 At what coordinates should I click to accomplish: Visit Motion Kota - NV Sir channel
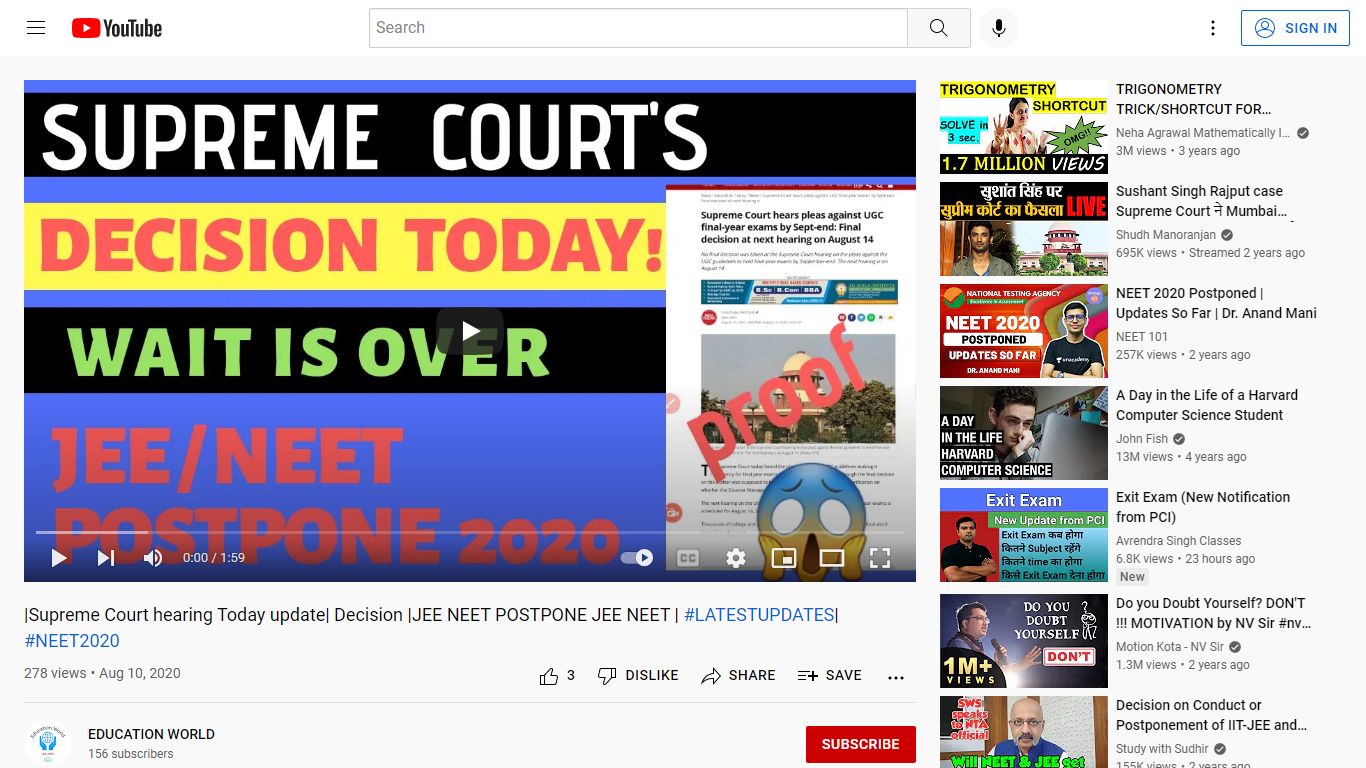(x=1170, y=647)
